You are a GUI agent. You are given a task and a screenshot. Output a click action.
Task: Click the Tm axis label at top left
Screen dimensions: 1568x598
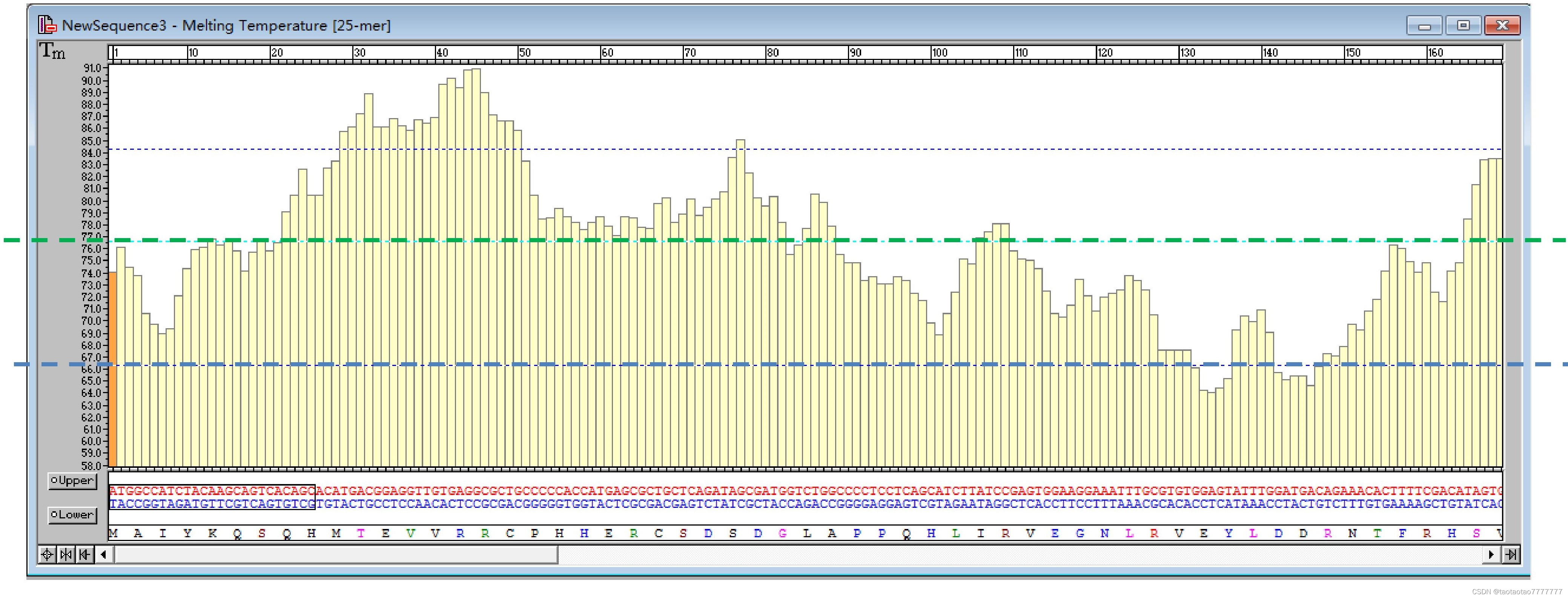52,51
